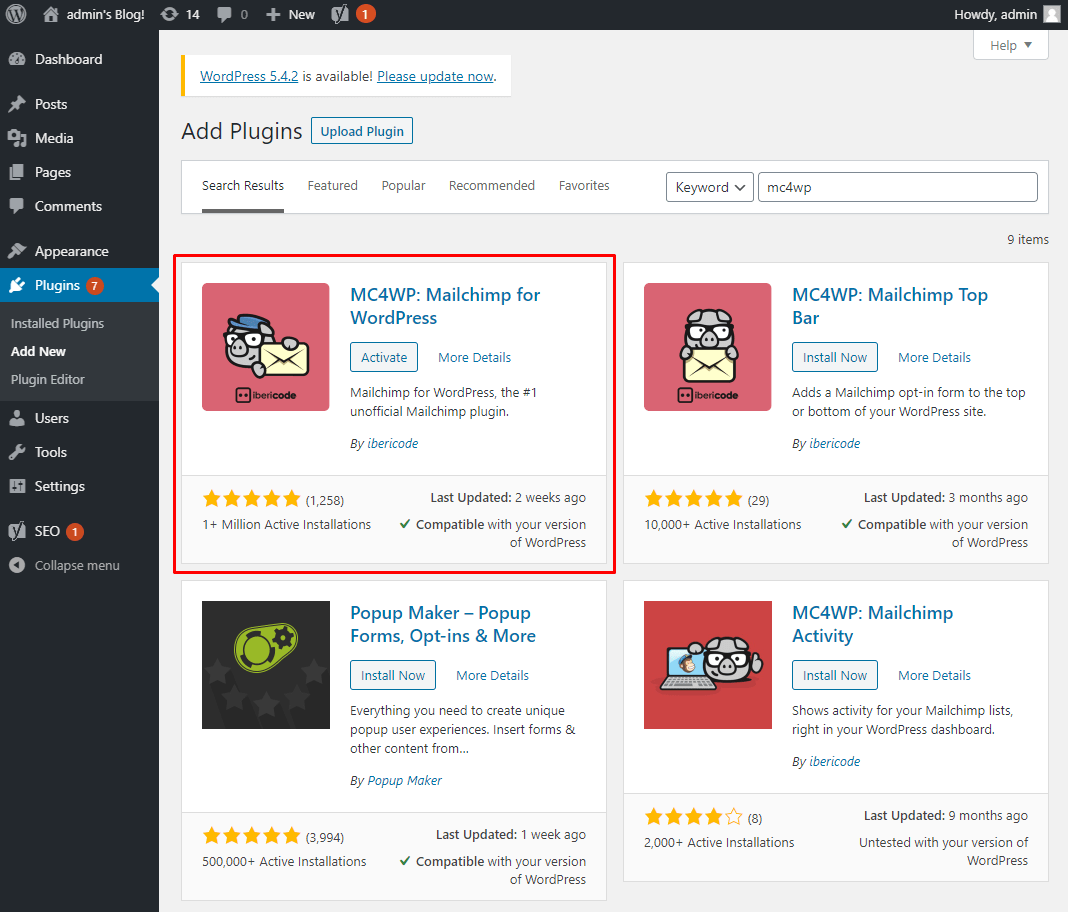The image size is (1068, 912).
Task: Open More Details for Popup Maker
Action: [x=492, y=676]
